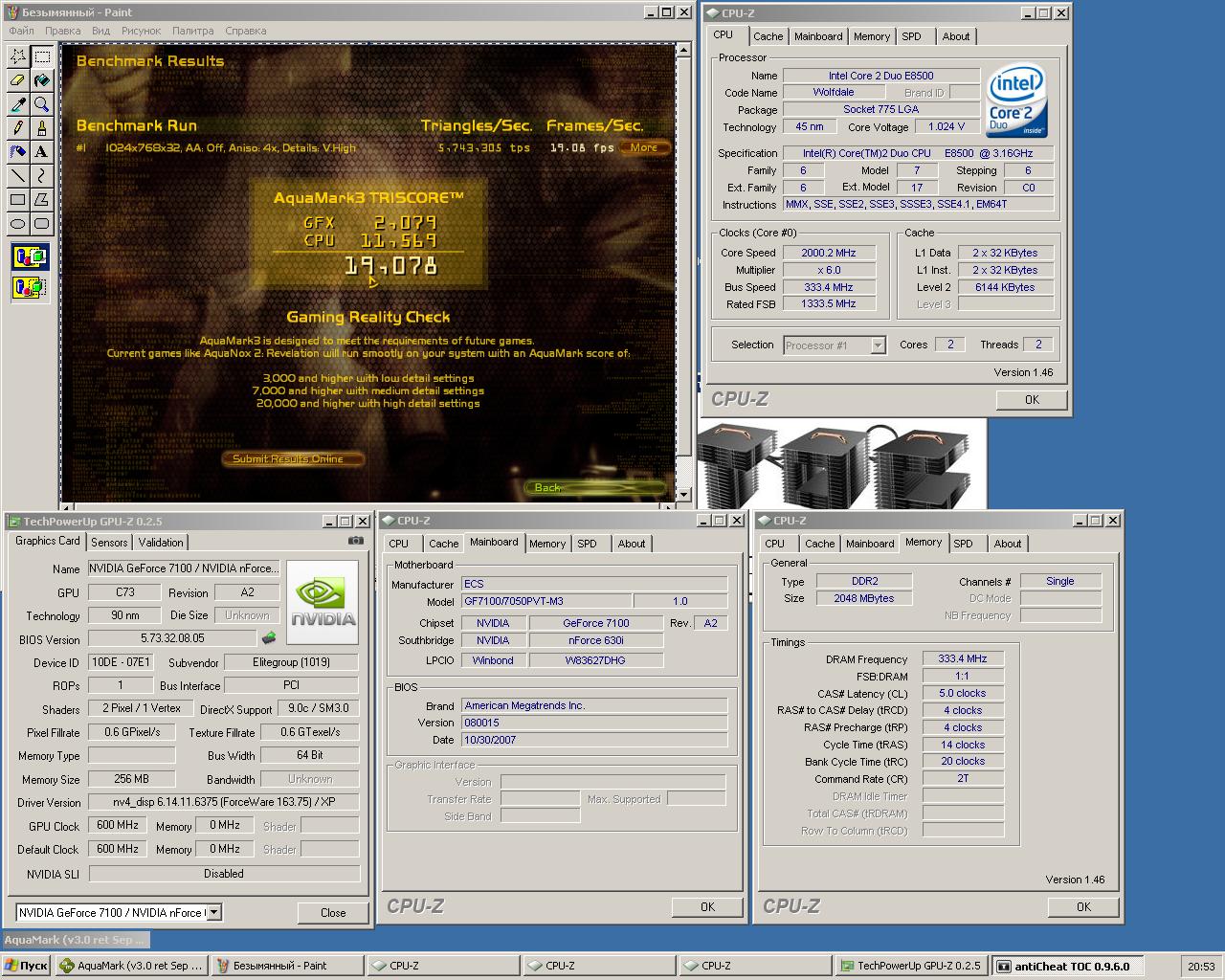
Task: Select the Magnifier tool in Paint
Action: click(x=41, y=104)
